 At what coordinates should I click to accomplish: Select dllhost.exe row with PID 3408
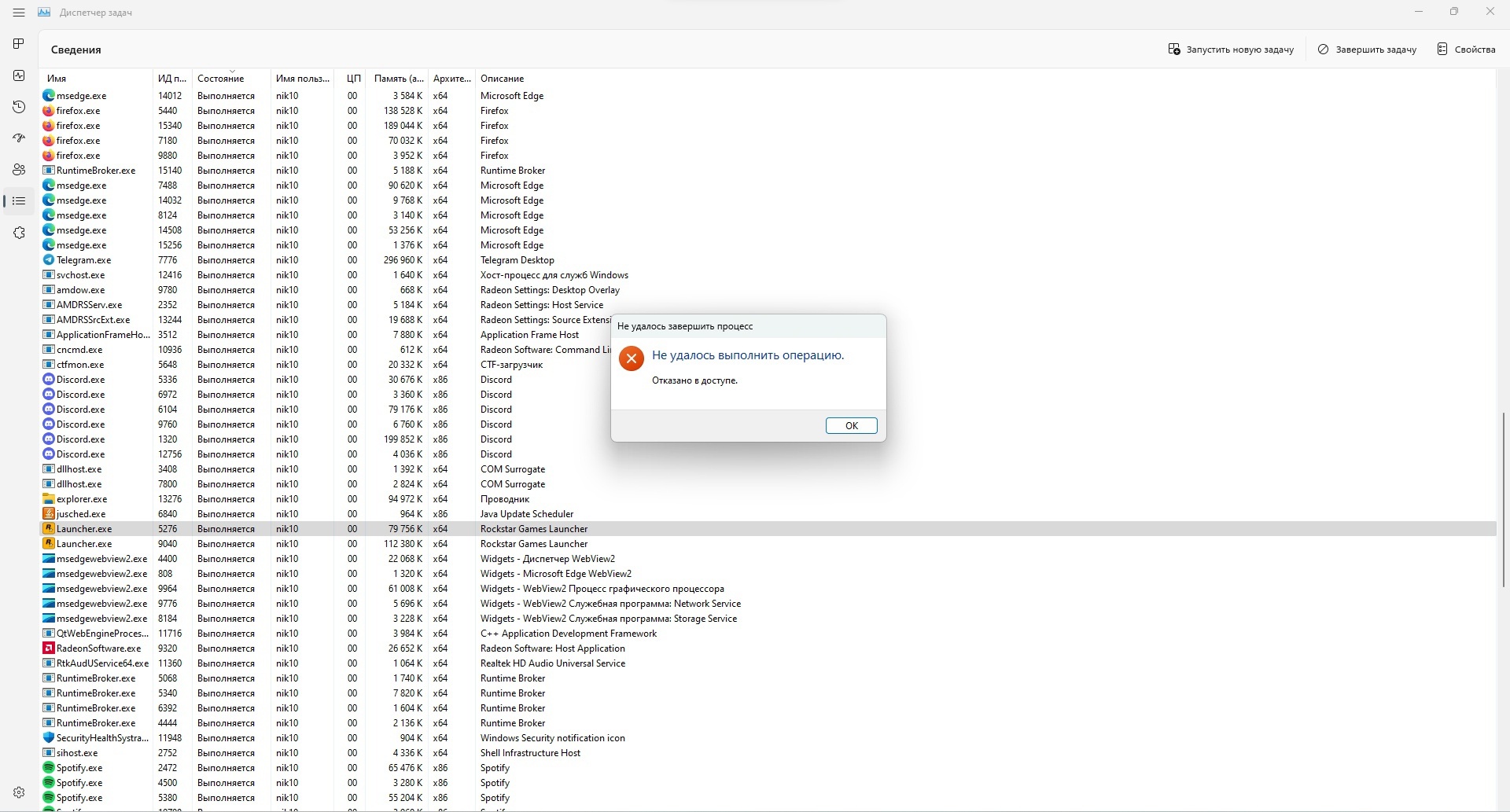768,469
